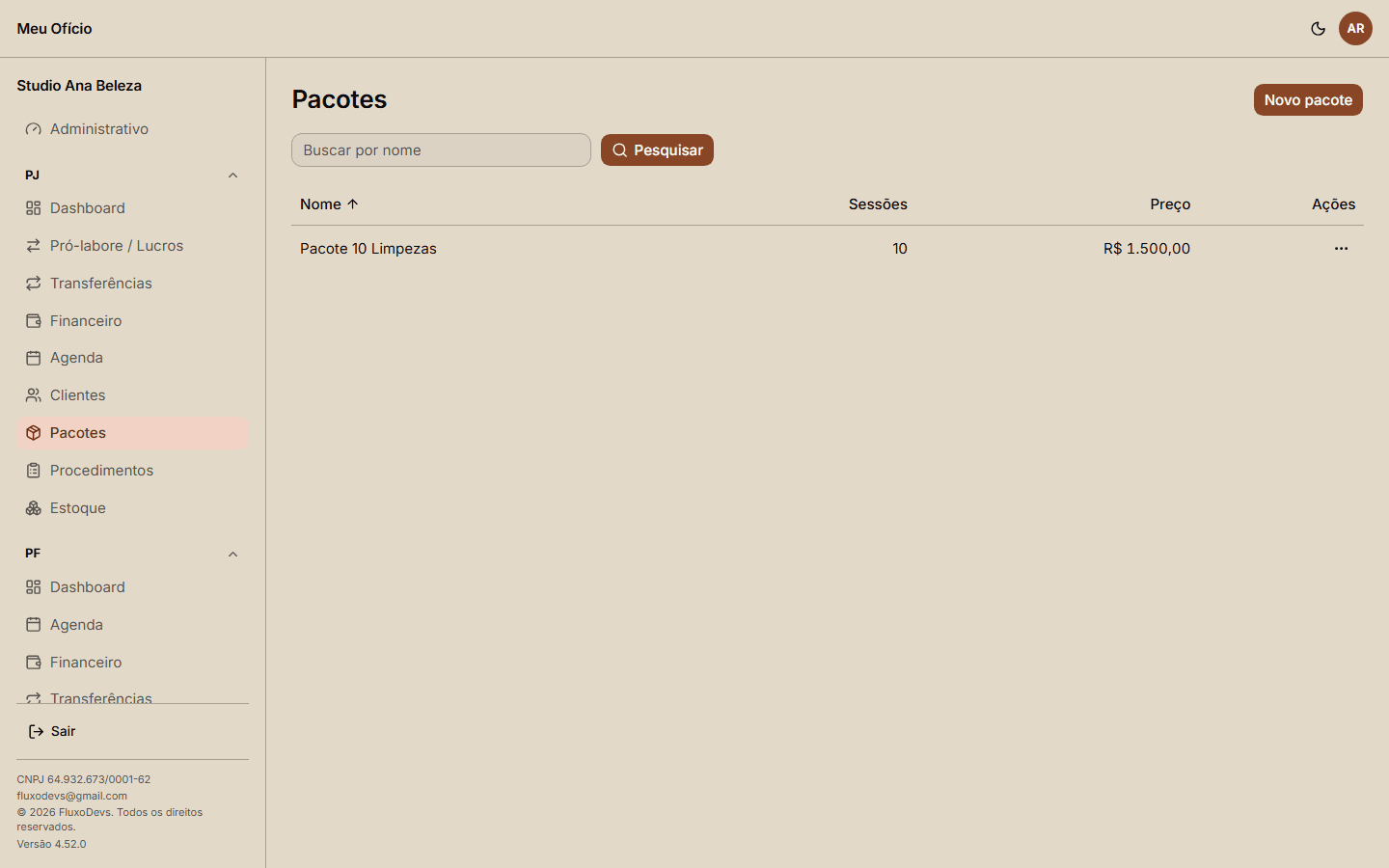This screenshot has height=868, width=1389.
Task: Click the Studio Ana Beleza title
Action: pyautogui.click(x=79, y=86)
